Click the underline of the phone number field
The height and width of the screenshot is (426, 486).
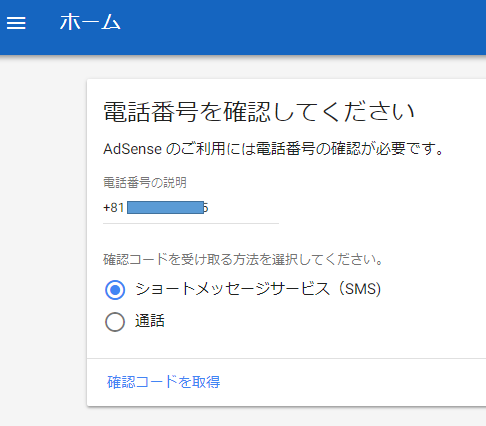[x=191, y=224]
